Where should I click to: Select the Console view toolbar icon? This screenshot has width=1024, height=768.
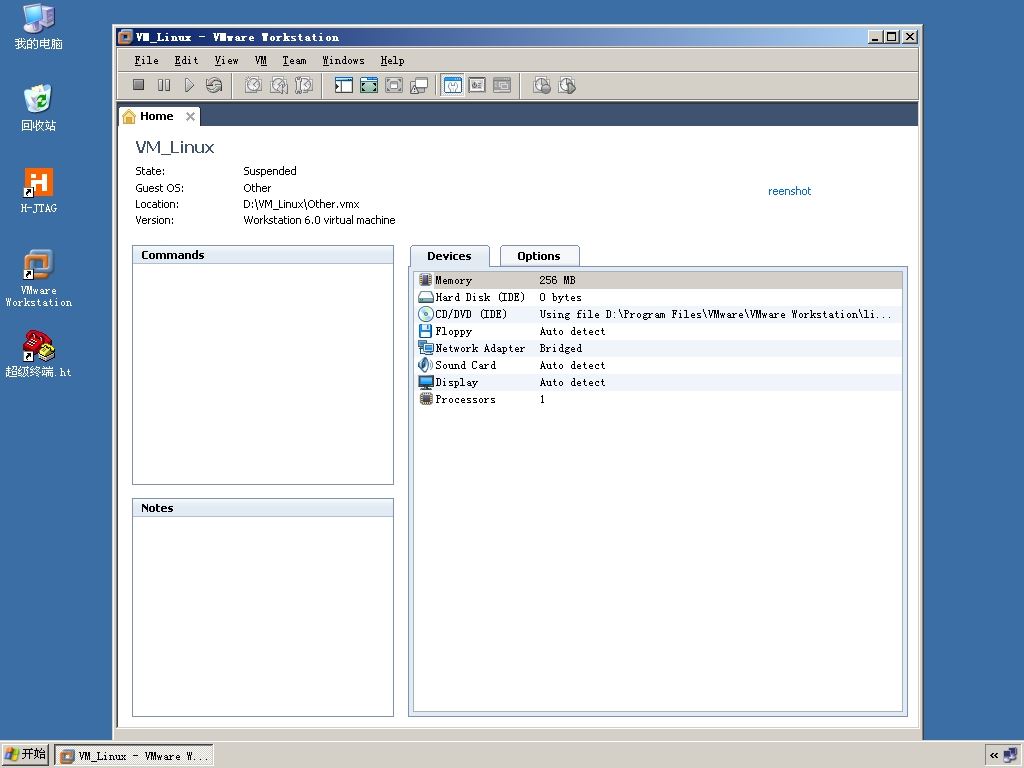pos(502,85)
